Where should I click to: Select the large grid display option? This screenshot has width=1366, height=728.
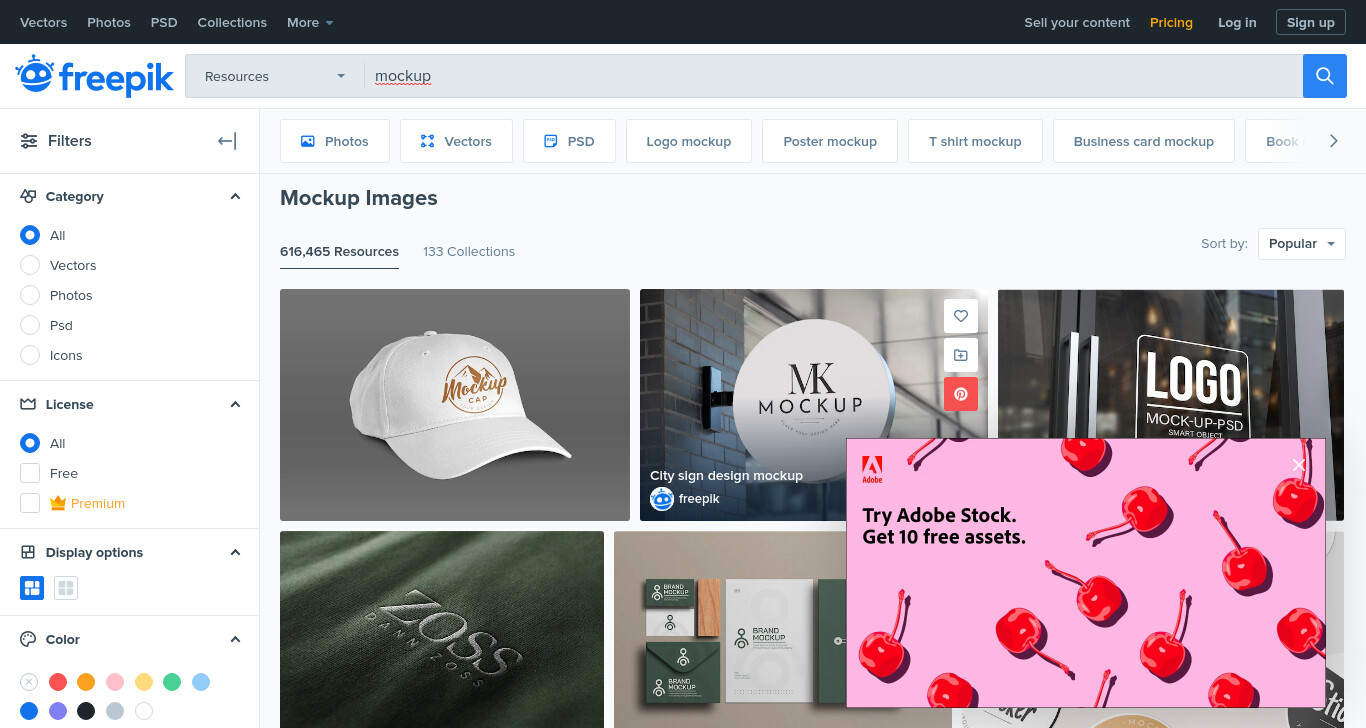pyautogui.click(x=32, y=588)
